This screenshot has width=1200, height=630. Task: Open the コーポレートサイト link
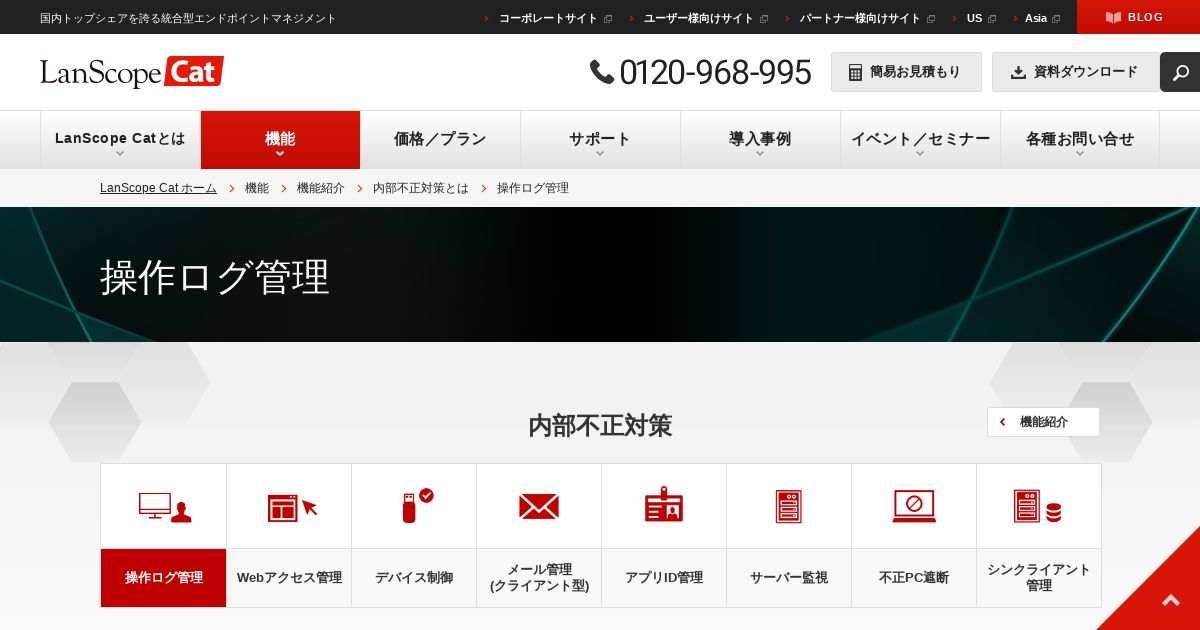[548, 18]
